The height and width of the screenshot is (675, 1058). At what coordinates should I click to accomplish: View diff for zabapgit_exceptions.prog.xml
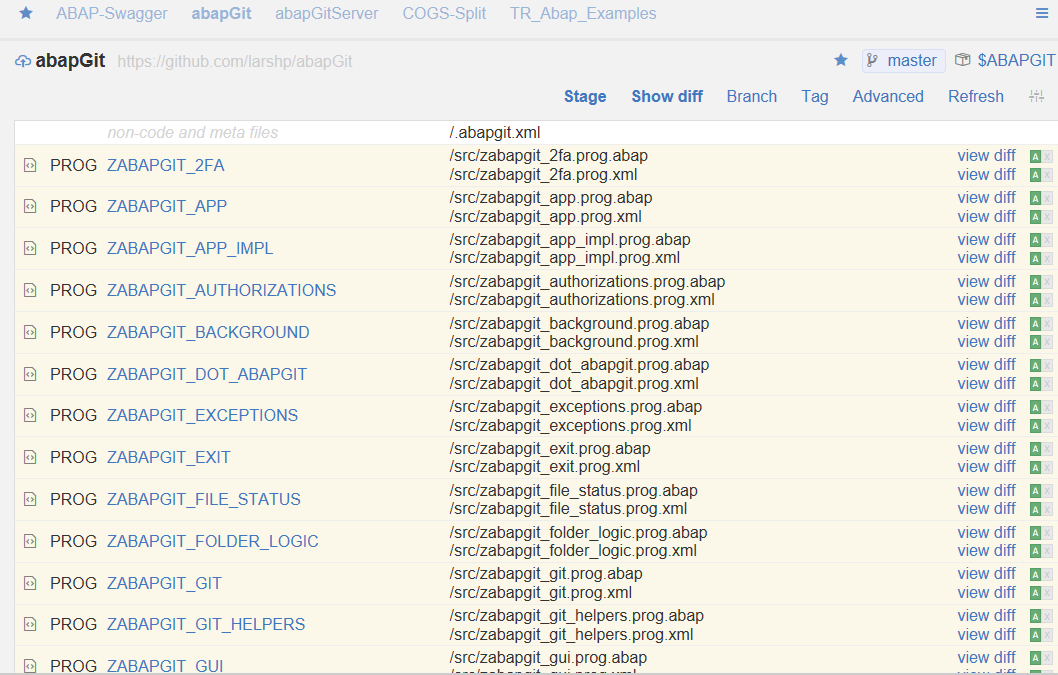[986, 426]
